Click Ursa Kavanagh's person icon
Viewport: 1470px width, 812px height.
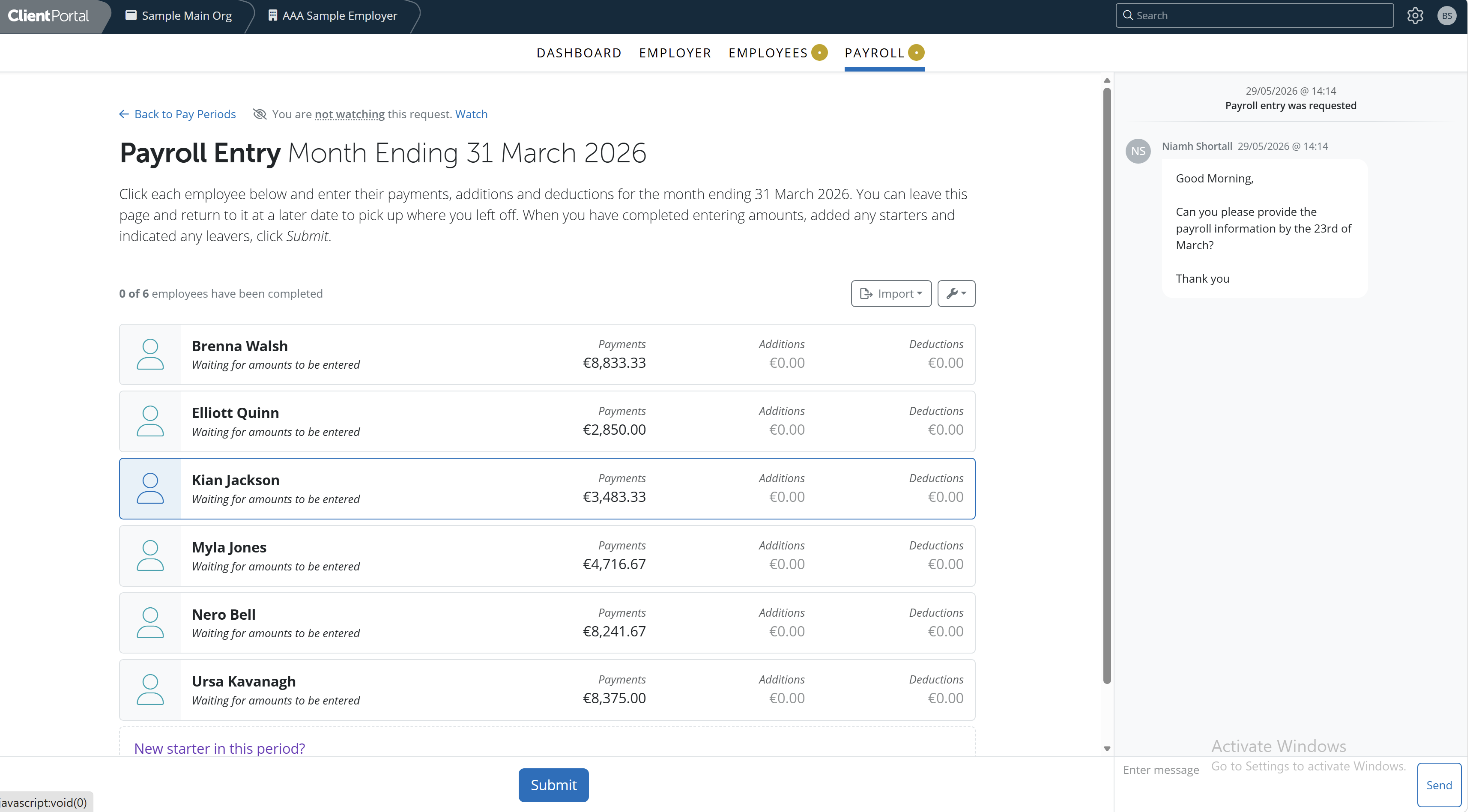point(150,690)
